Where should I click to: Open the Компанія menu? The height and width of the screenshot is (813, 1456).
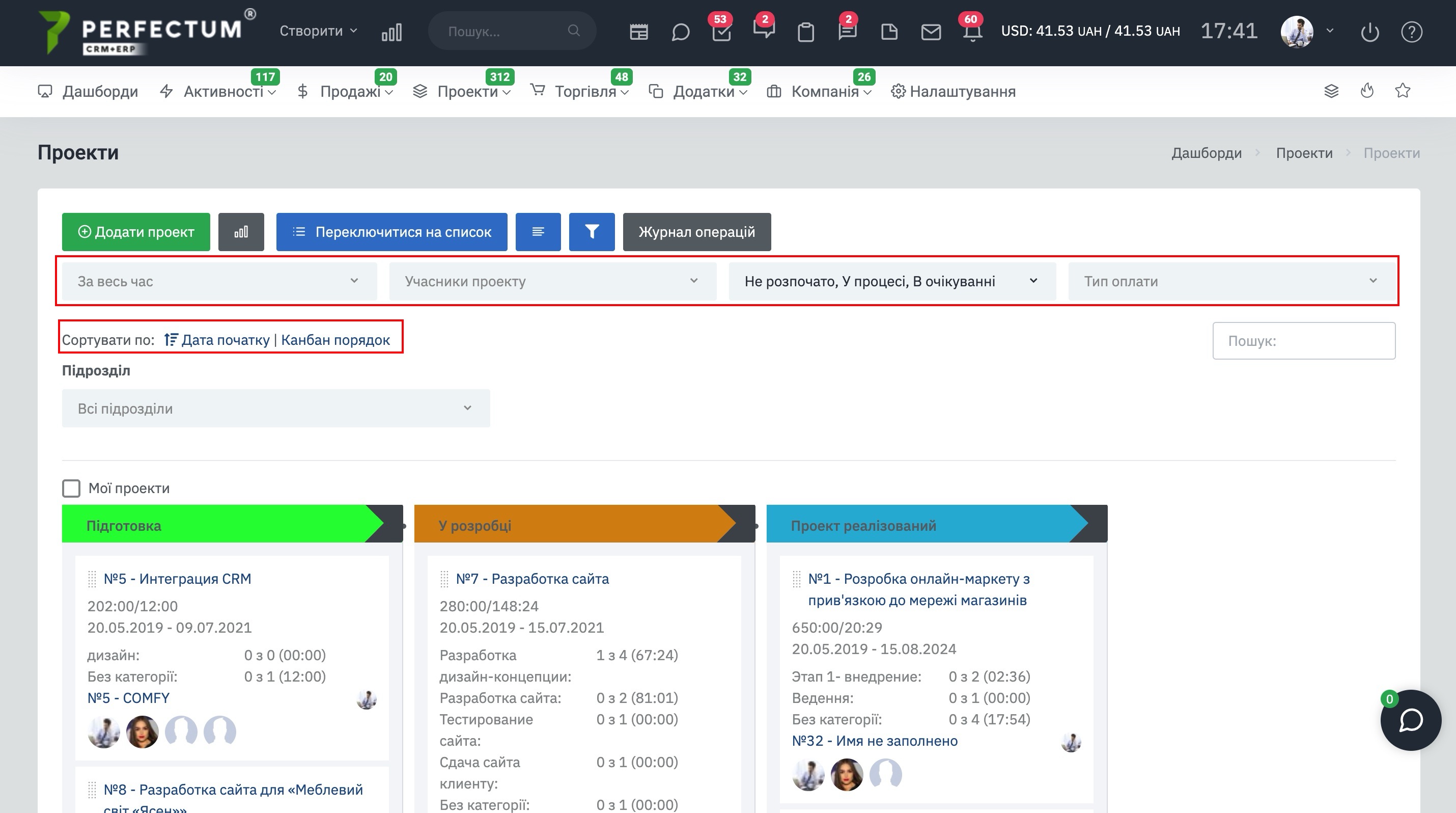819,91
